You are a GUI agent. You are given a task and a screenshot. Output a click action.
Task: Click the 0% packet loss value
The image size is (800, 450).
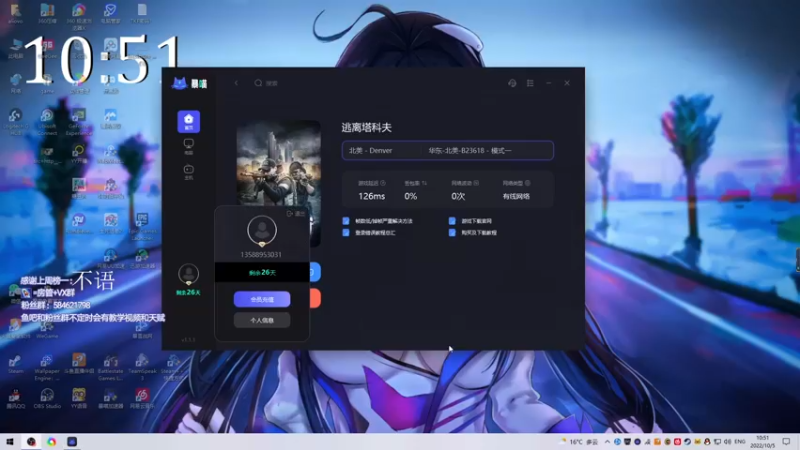click(x=411, y=196)
